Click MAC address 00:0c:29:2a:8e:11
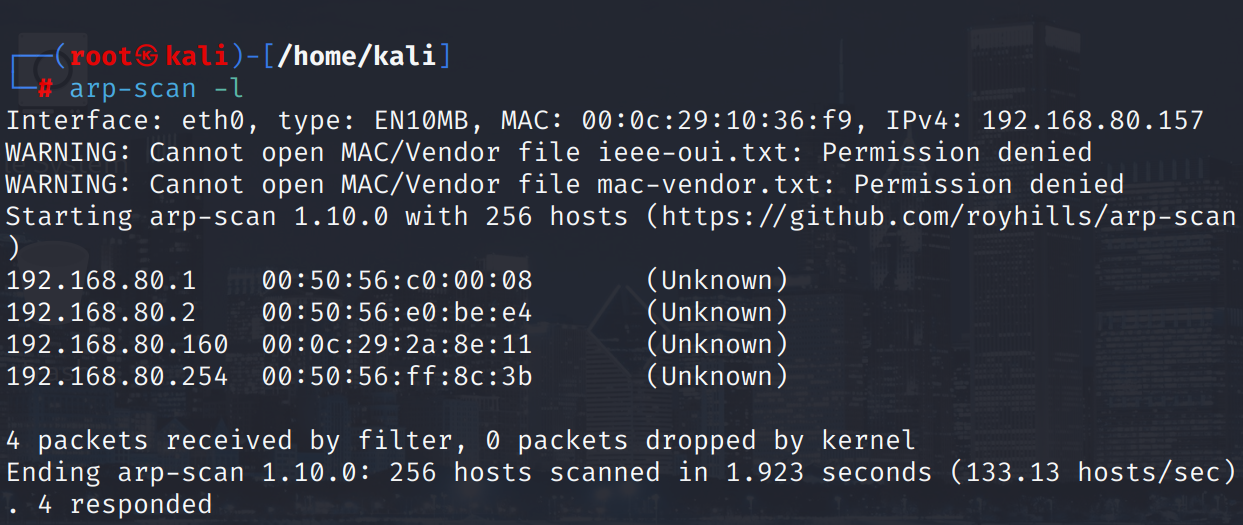This screenshot has width=1243, height=525. pos(397,345)
